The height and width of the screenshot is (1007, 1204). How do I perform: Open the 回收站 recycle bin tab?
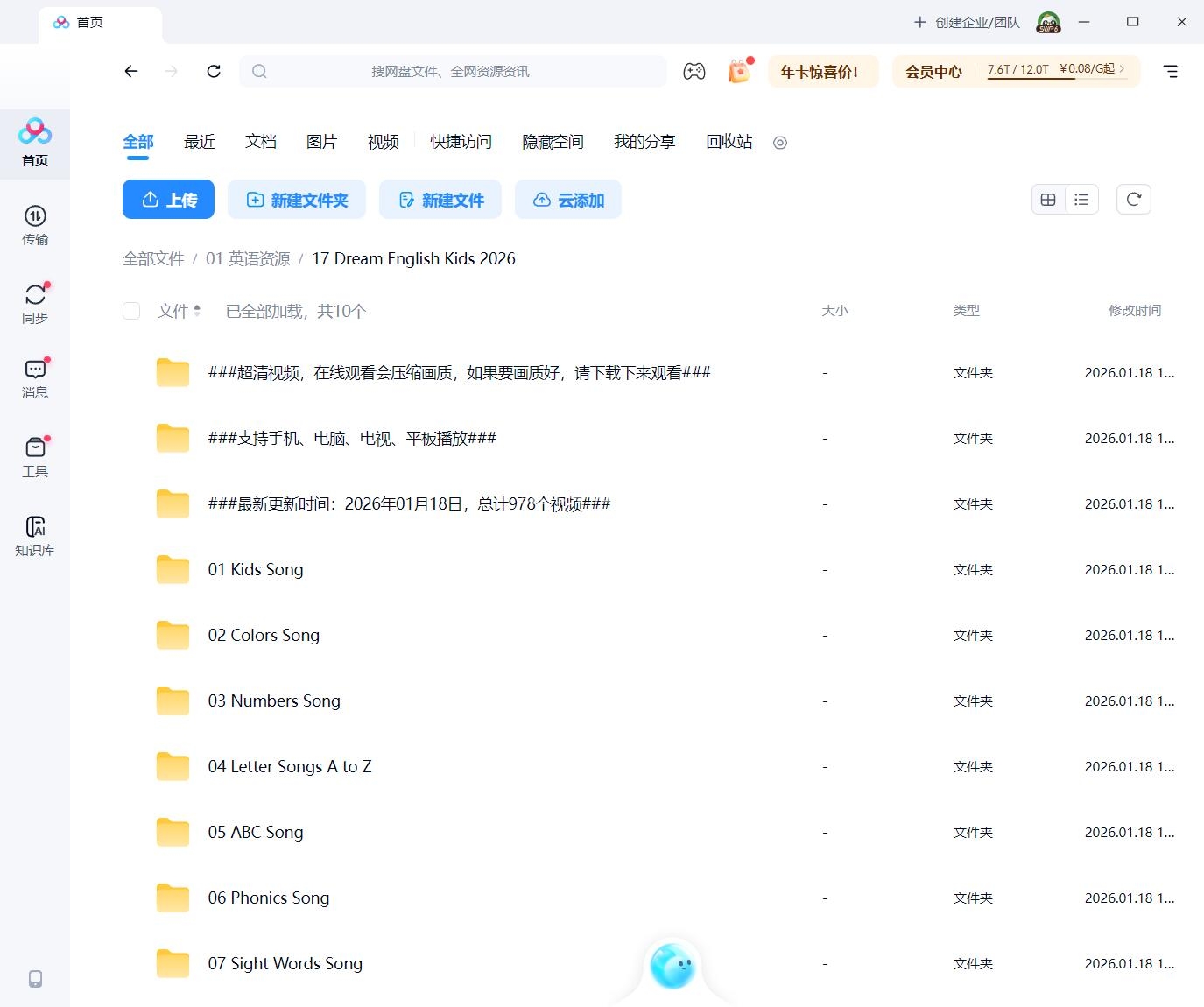(728, 142)
